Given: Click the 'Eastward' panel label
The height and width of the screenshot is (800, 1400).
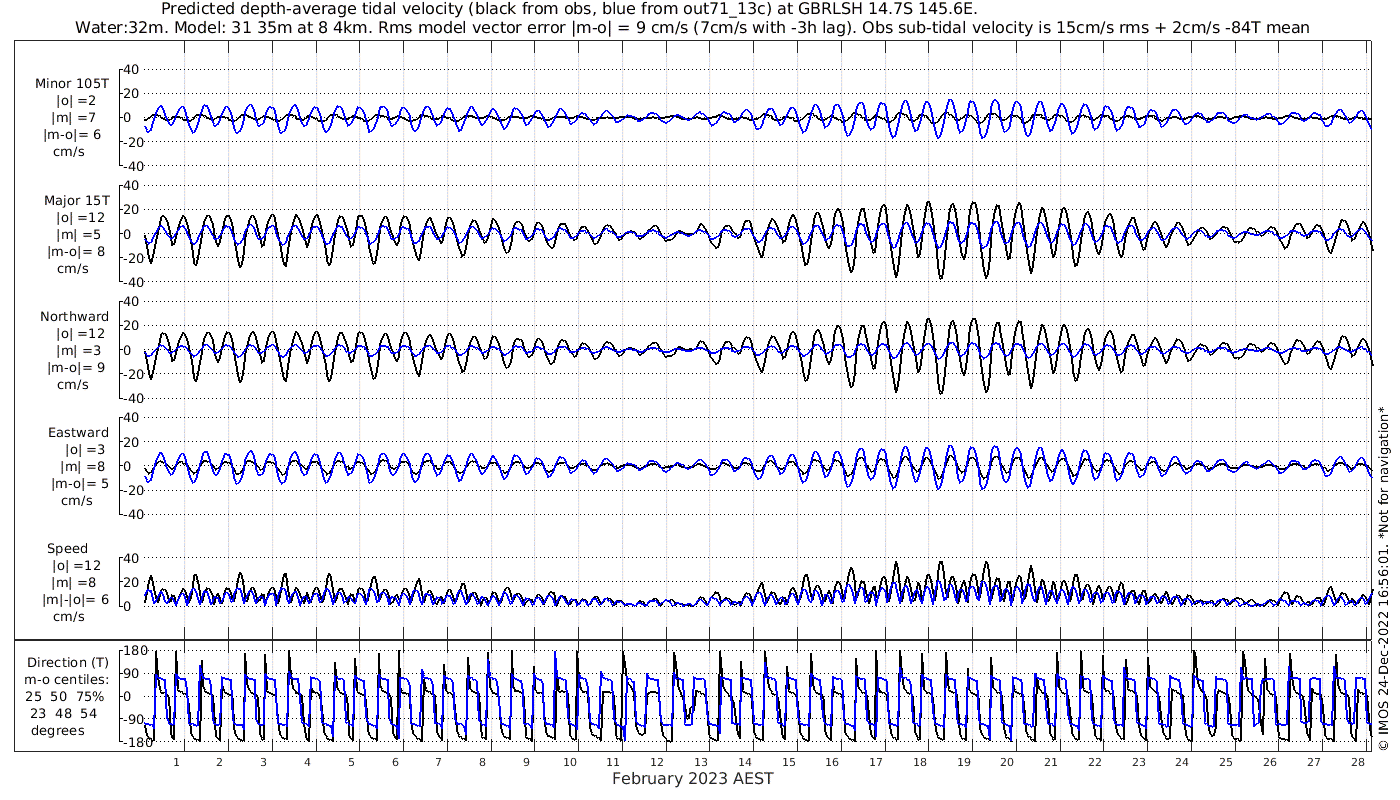Looking at the screenshot, I should 79,432.
